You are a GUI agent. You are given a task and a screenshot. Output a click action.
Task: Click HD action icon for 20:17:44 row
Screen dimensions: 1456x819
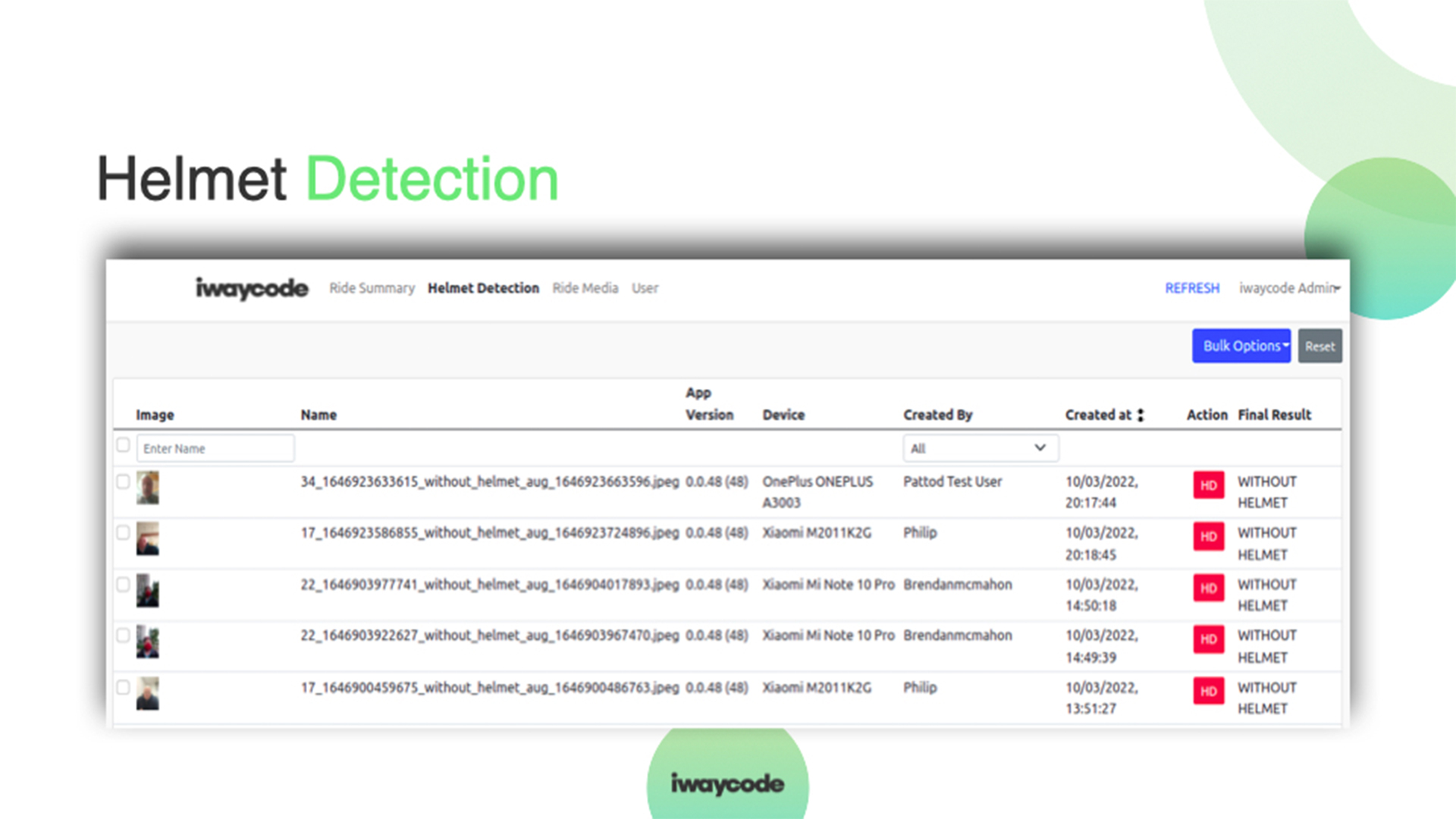[1209, 485]
